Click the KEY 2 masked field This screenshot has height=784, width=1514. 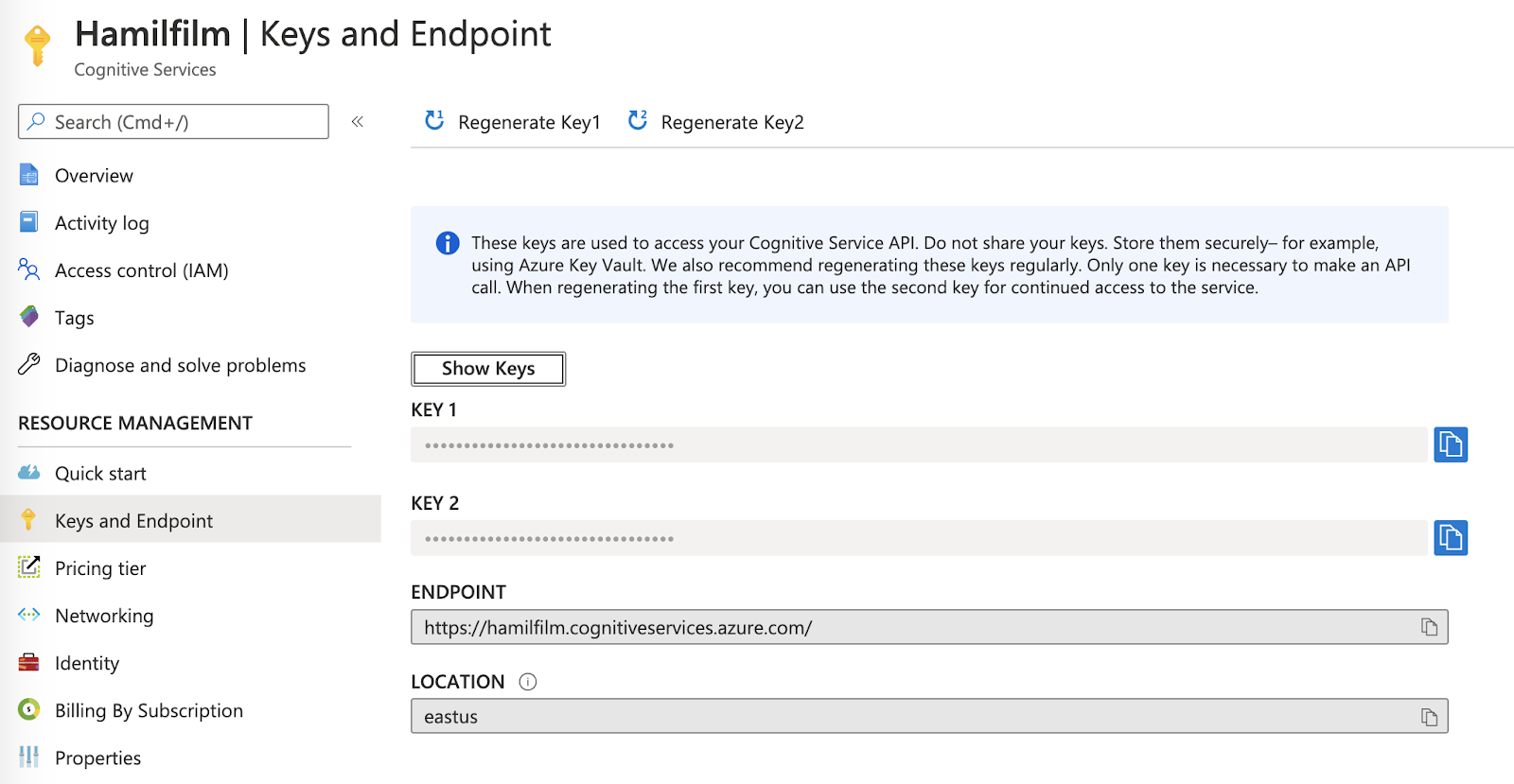click(919, 538)
